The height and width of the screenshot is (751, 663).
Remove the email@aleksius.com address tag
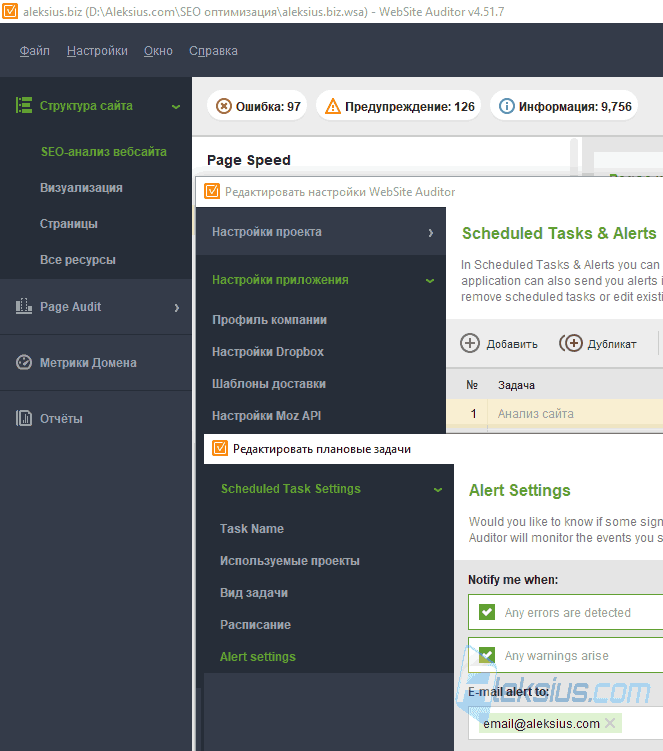(x=610, y=723)
